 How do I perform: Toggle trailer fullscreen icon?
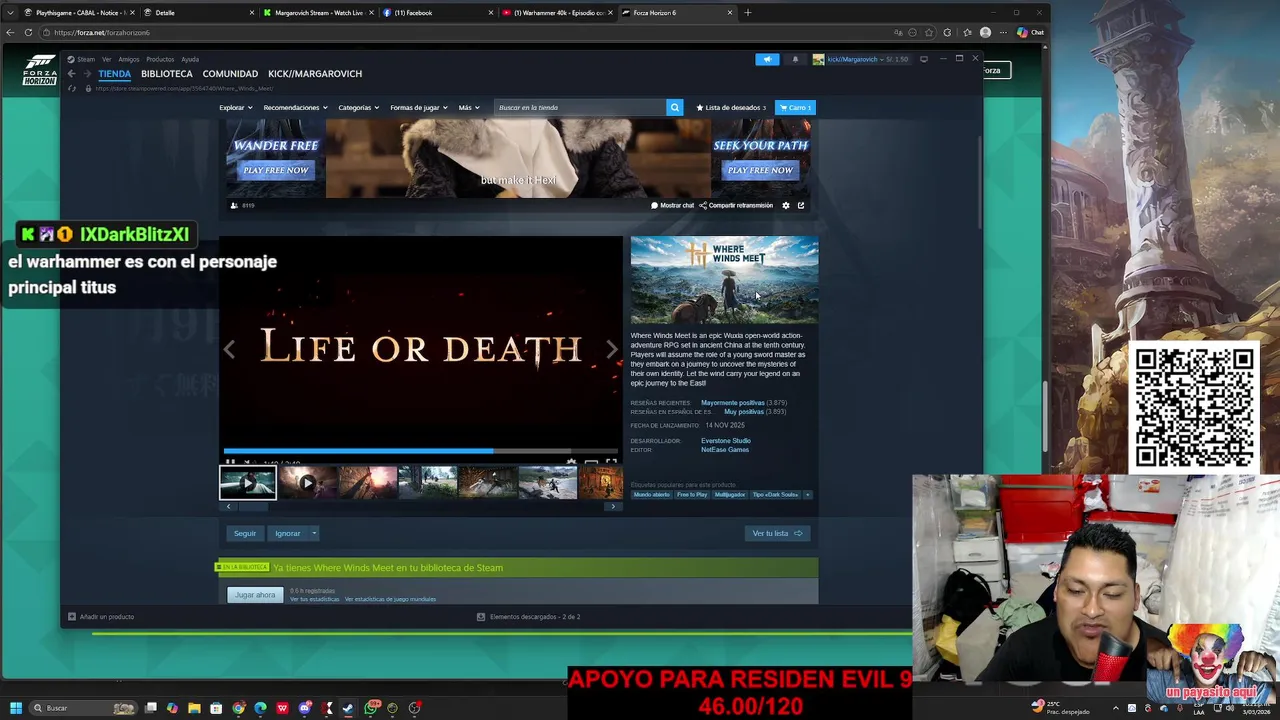(611, 462)
